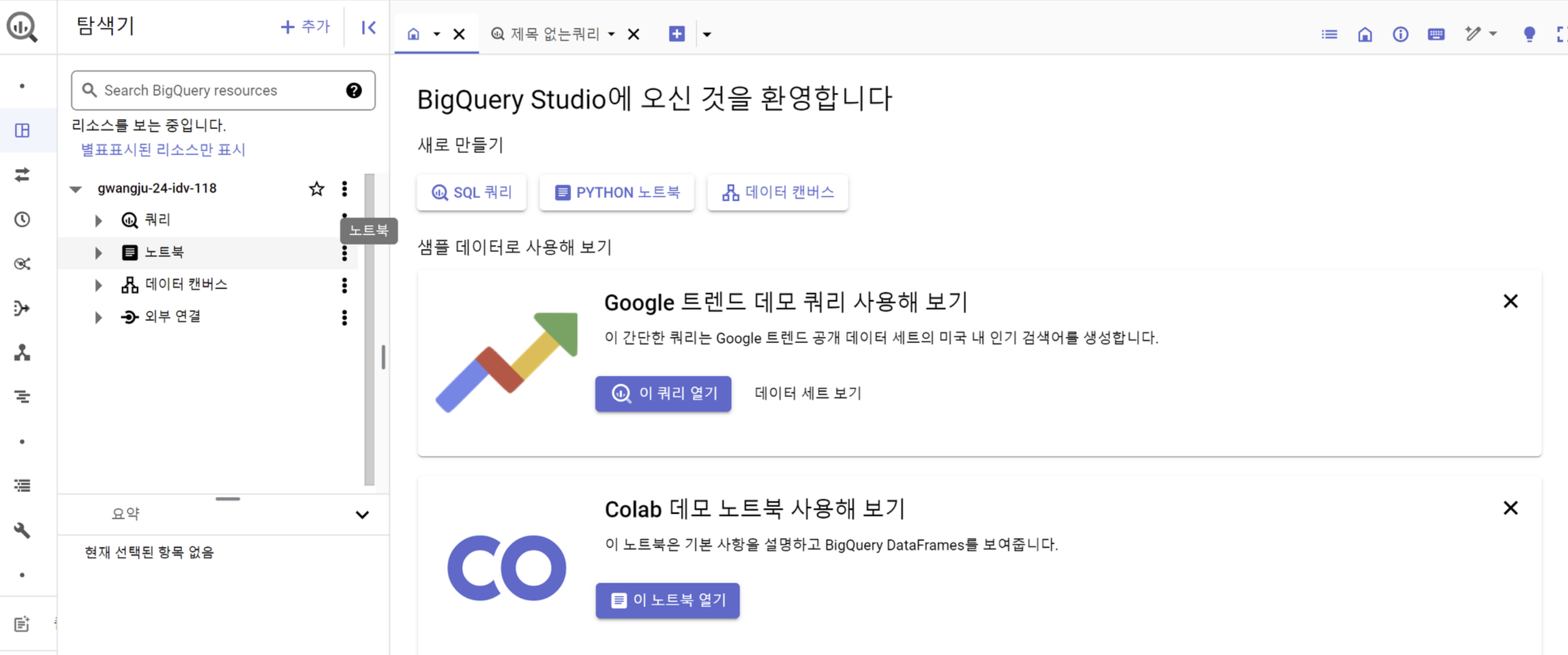This screenshot has height=655, width=1568.
Task: Select the home tab
Action: point(413,34)
